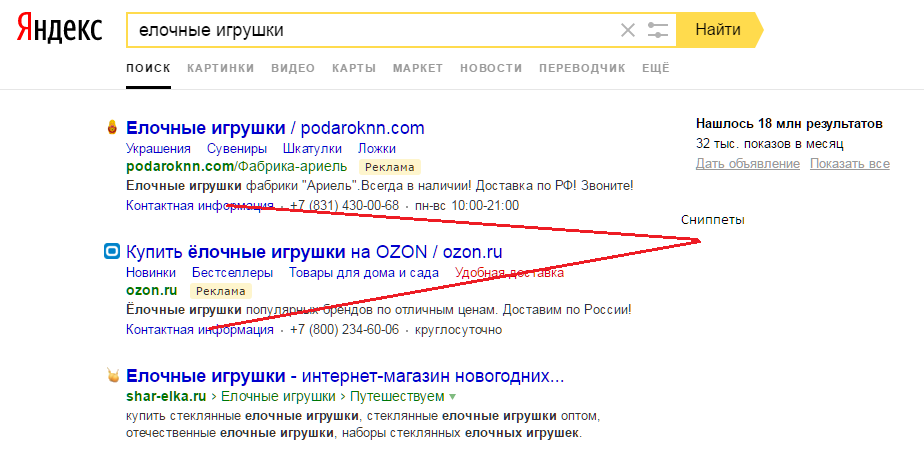
Task: Open Купить ёлочные игрушки на OZON result
Action: [x=314, y=252]
